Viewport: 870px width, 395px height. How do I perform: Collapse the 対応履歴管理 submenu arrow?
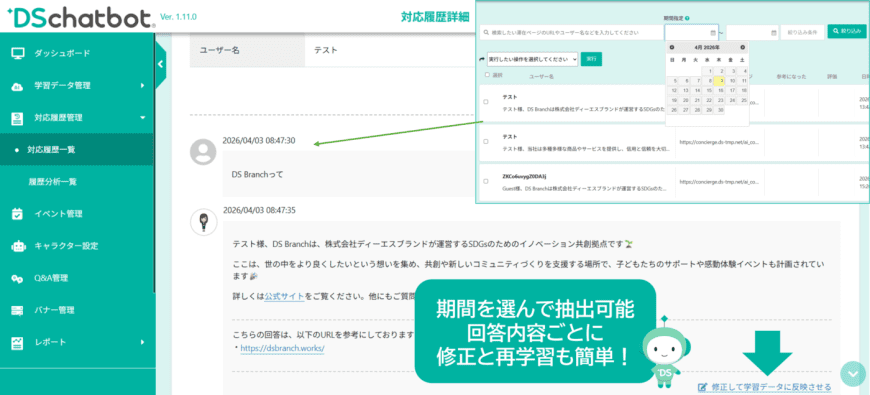tap(143, 118)
